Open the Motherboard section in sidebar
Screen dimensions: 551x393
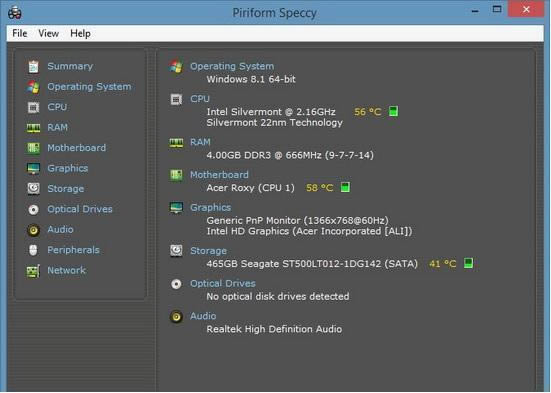pyautogui.click(x=77, y=148)
